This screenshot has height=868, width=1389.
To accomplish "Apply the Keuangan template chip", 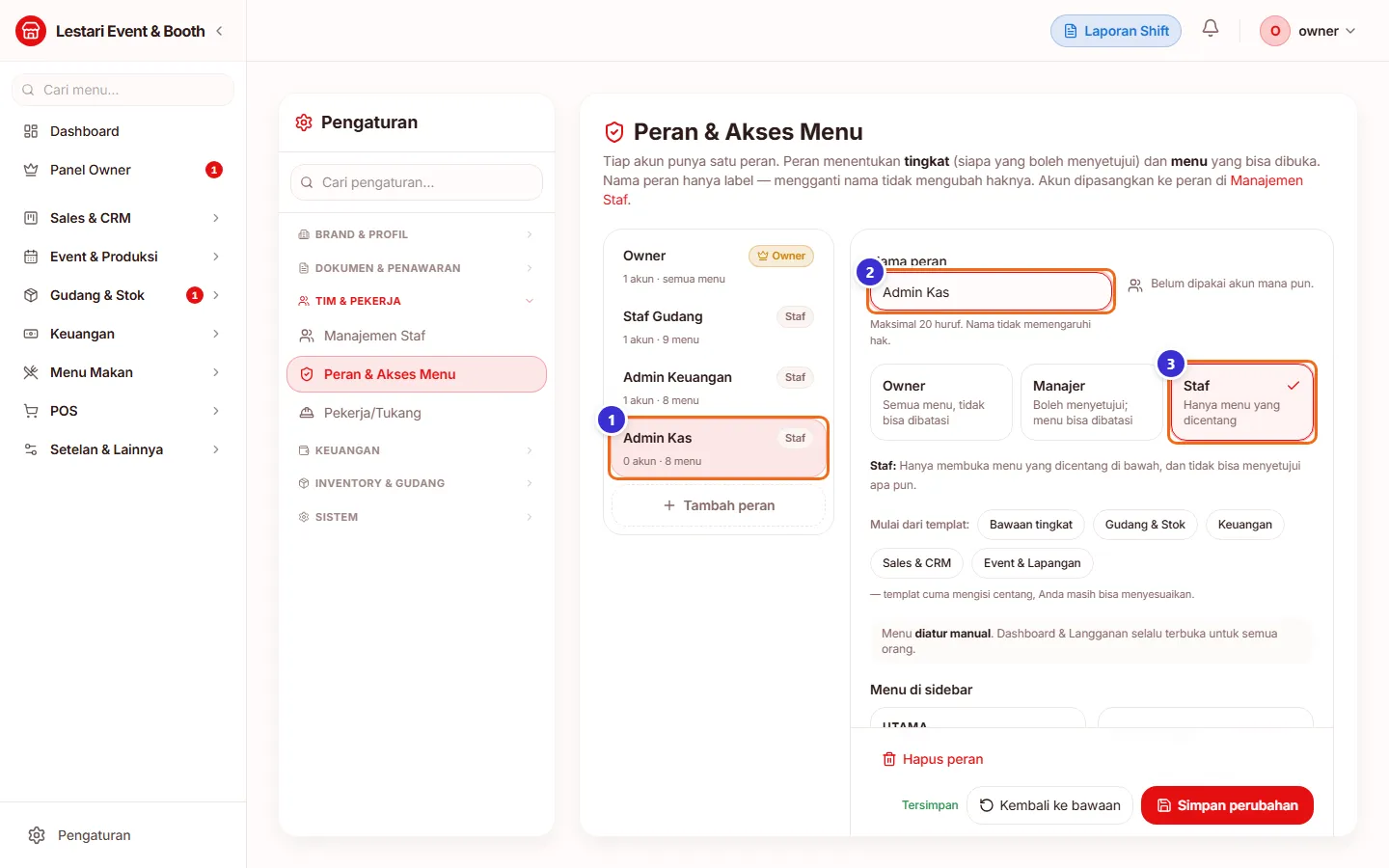I will coord(1244,525).
